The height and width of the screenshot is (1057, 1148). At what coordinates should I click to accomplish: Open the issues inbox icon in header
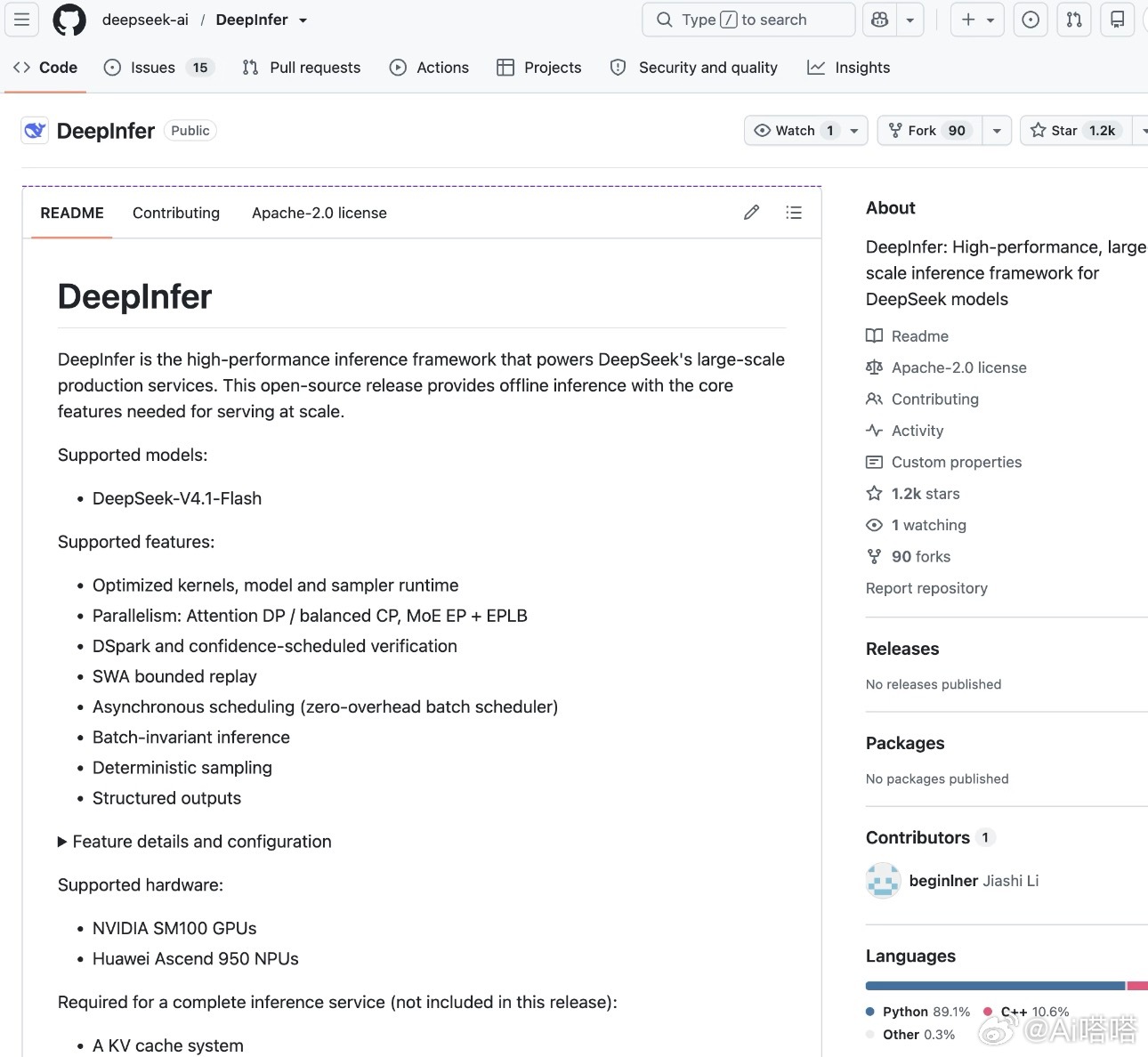pyautogui.click(x=1031, y=20)
